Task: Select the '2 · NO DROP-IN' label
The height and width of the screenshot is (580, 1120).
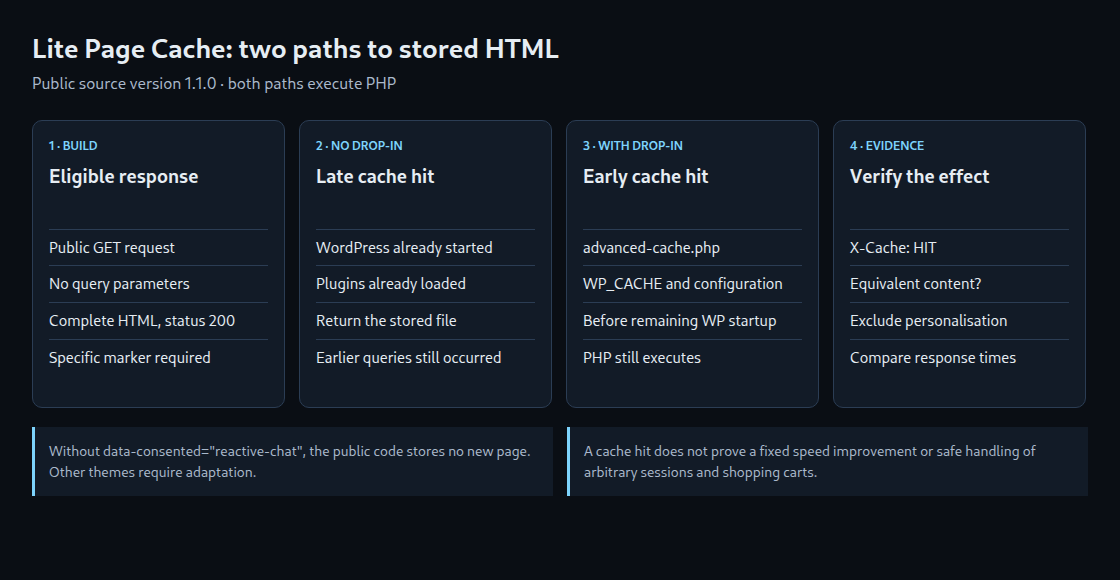Action: [x=359, y=146]
